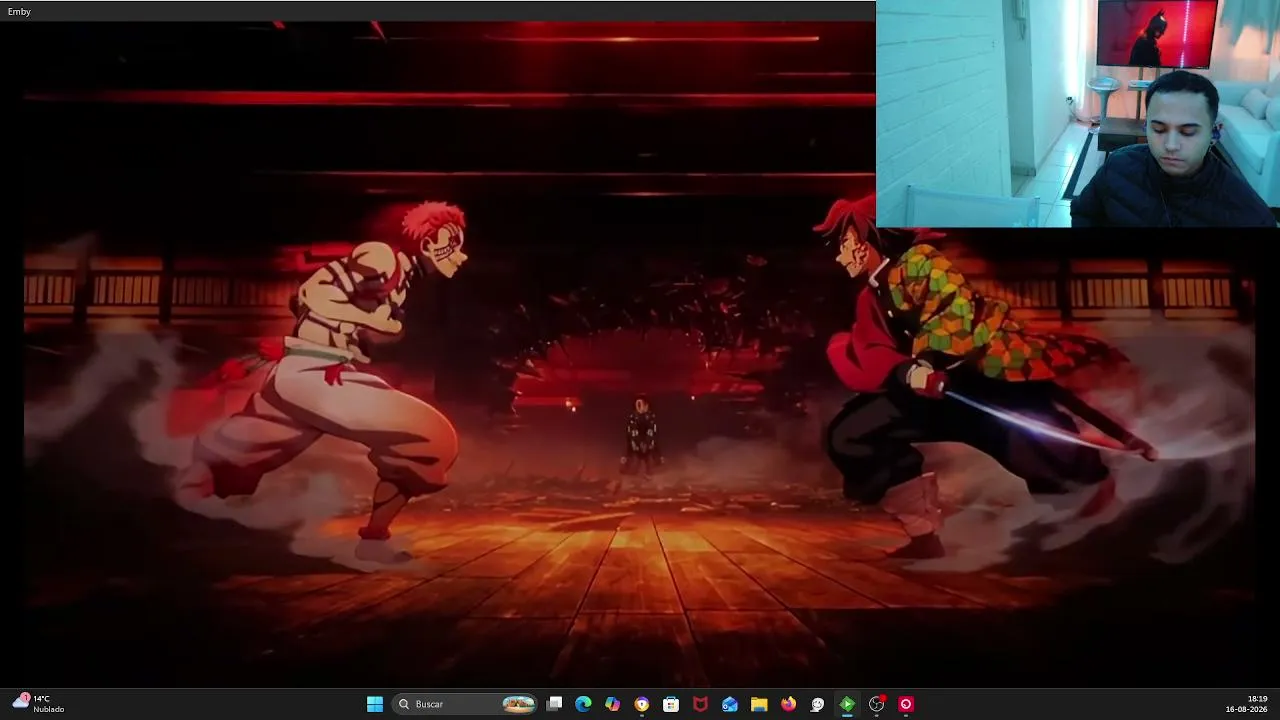Switch to the Emby green play icon

[847, 704]
